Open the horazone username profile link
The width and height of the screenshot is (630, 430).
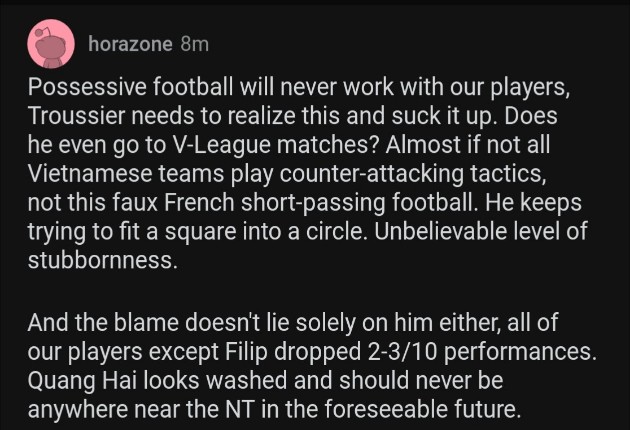(x=131, y=45)
